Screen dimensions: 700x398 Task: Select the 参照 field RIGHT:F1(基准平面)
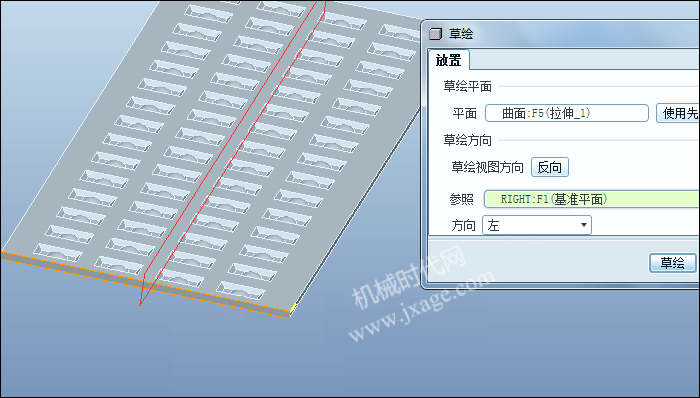point(592,199)
